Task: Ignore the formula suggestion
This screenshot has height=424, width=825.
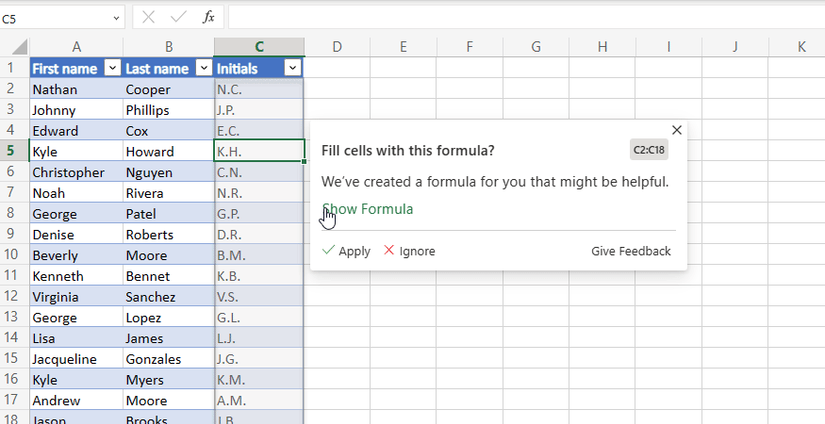Action: [x=409, y=251]
